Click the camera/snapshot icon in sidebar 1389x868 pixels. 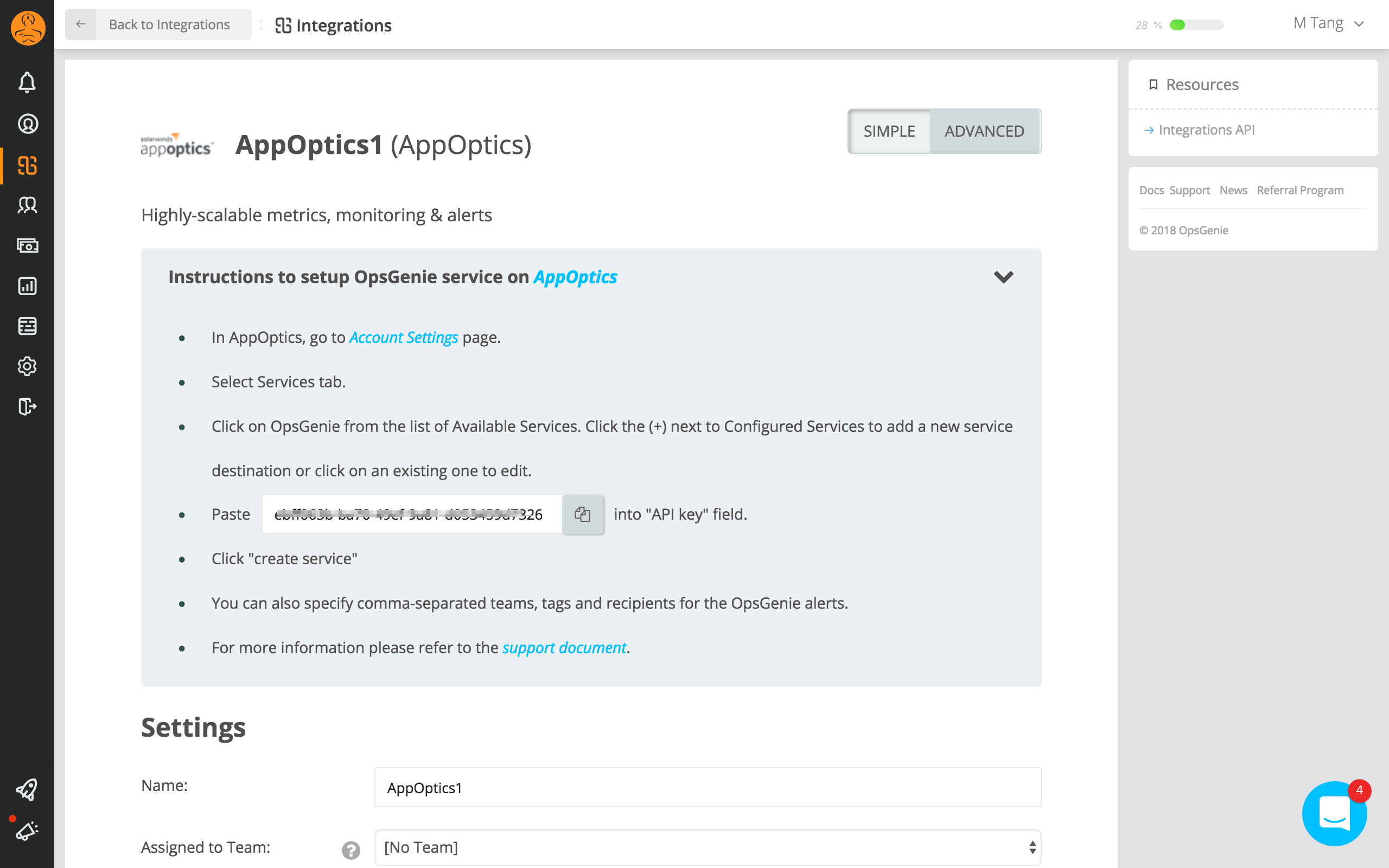27,245
